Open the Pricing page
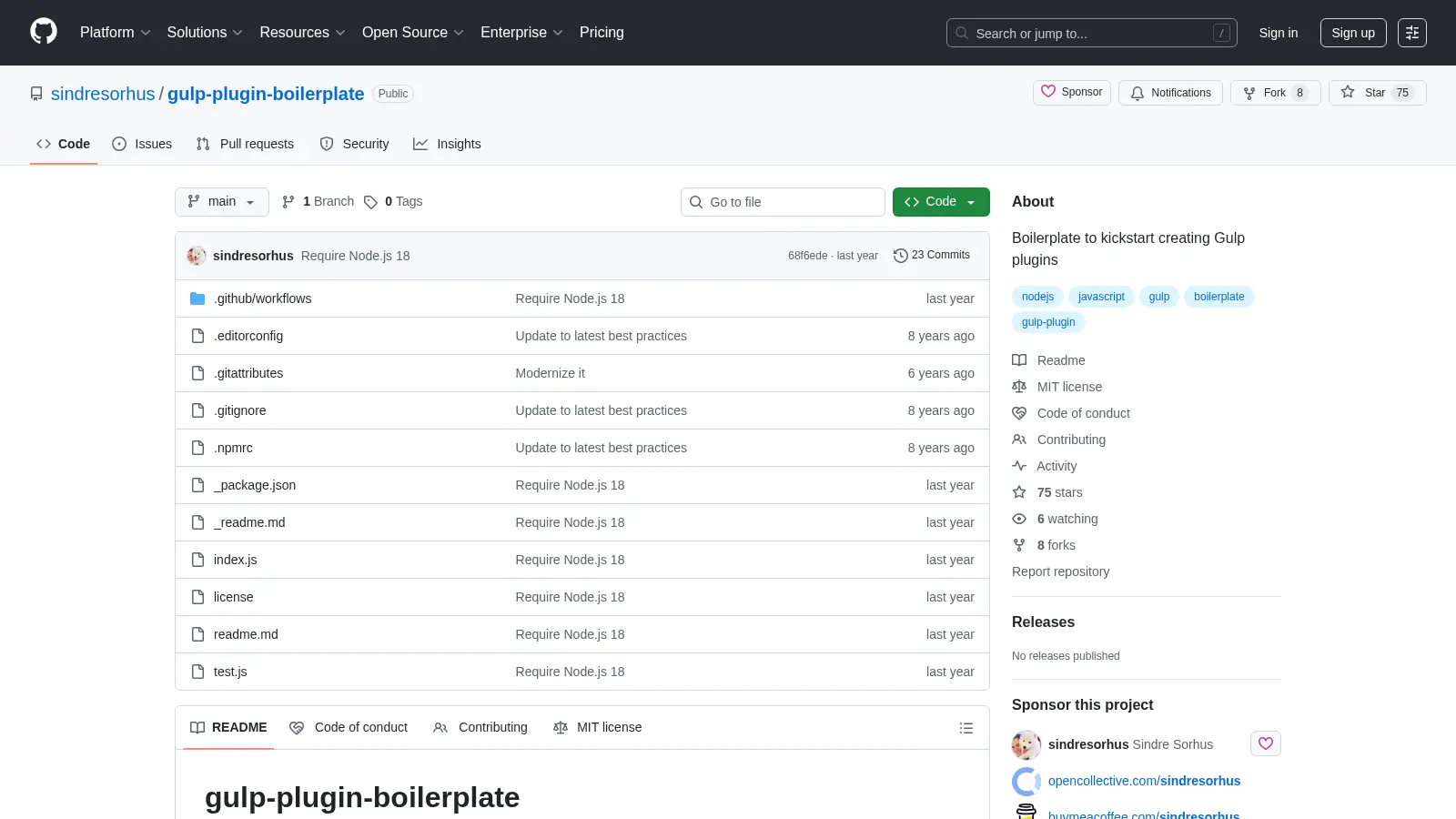 pyautogui.click(x=602, y=32)
